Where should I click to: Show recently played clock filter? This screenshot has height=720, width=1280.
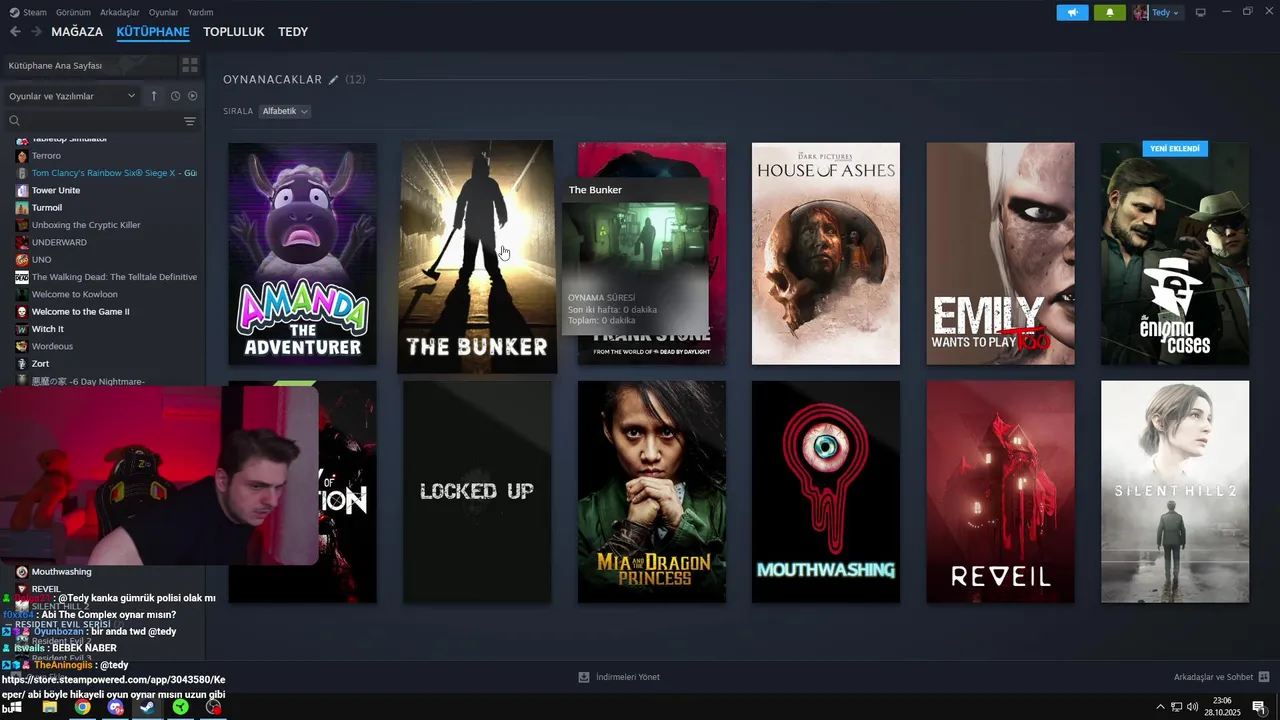(175, 96)
